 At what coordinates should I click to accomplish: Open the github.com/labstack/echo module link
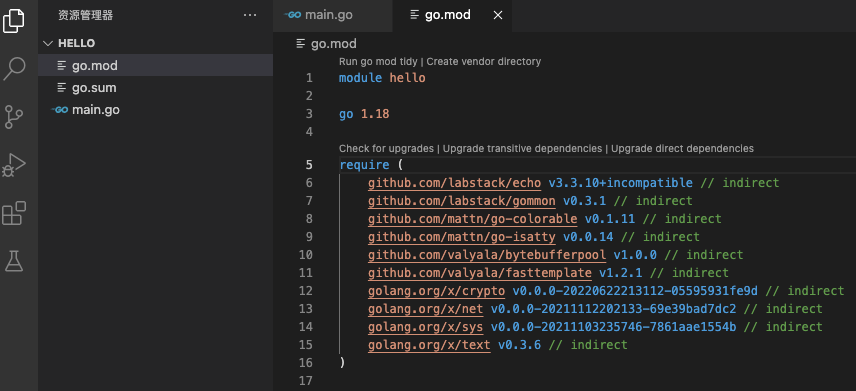454,183
